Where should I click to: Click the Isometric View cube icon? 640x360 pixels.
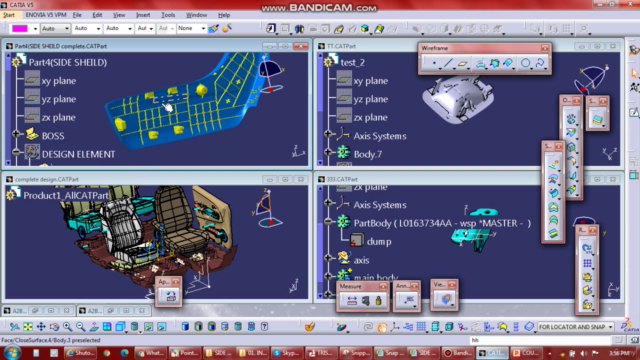(120, 327)
